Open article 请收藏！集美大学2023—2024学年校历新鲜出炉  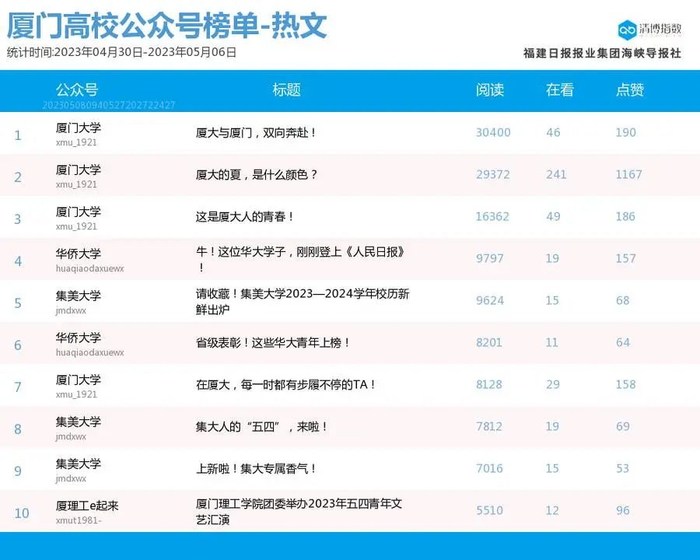coord(302,301)
